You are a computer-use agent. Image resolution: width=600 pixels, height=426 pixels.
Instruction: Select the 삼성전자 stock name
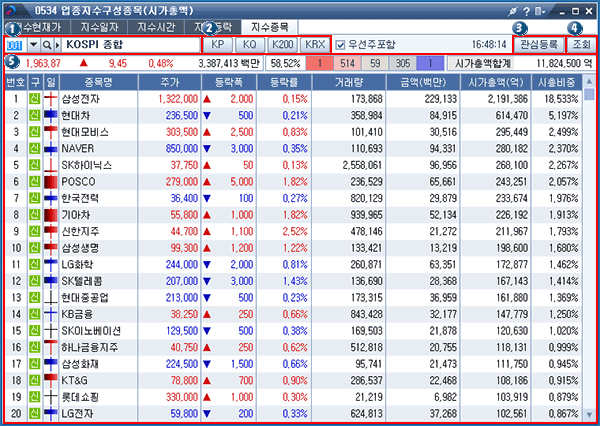click(80, 99)
